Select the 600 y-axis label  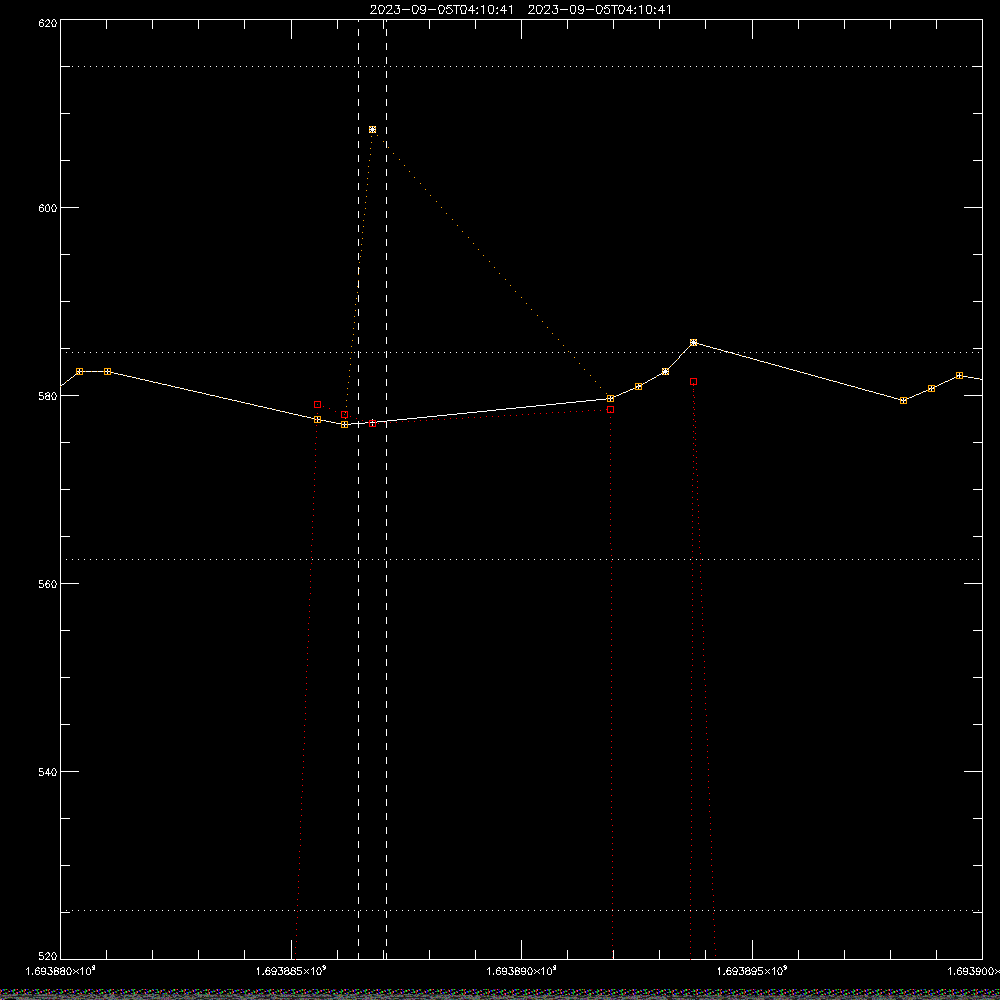tap(48, 208)
